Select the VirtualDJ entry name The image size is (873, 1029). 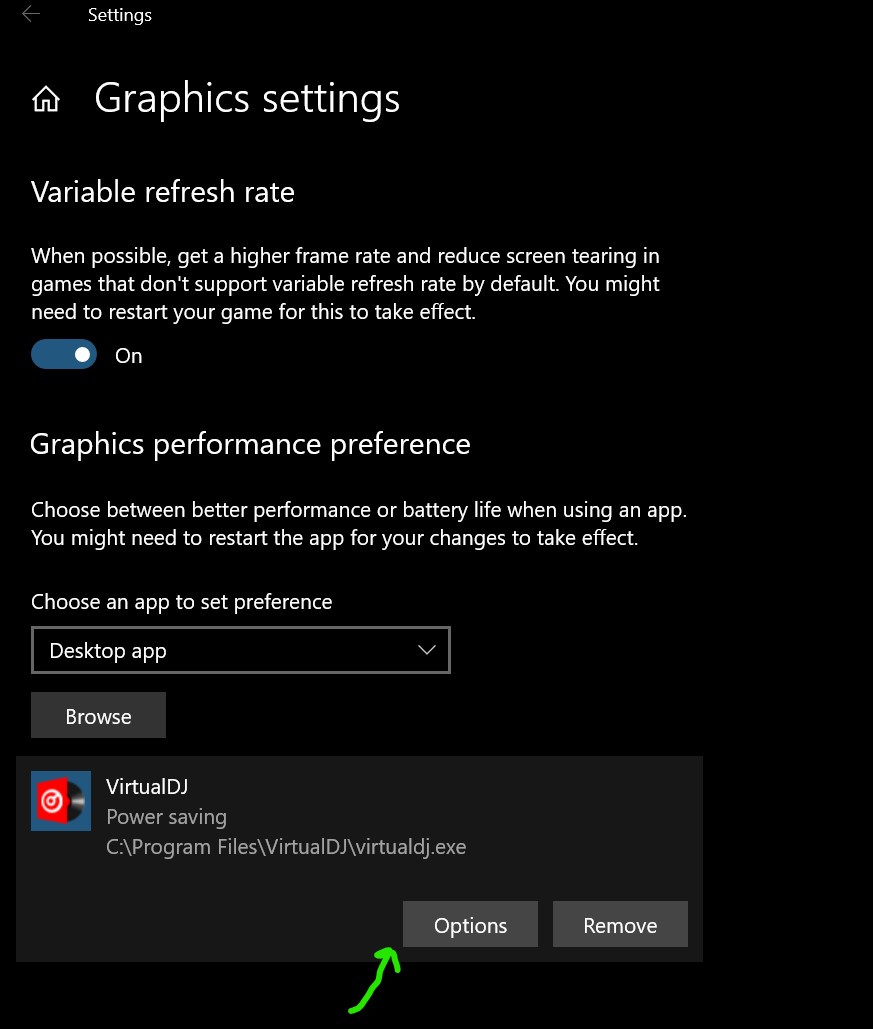[x=147, y=786]
